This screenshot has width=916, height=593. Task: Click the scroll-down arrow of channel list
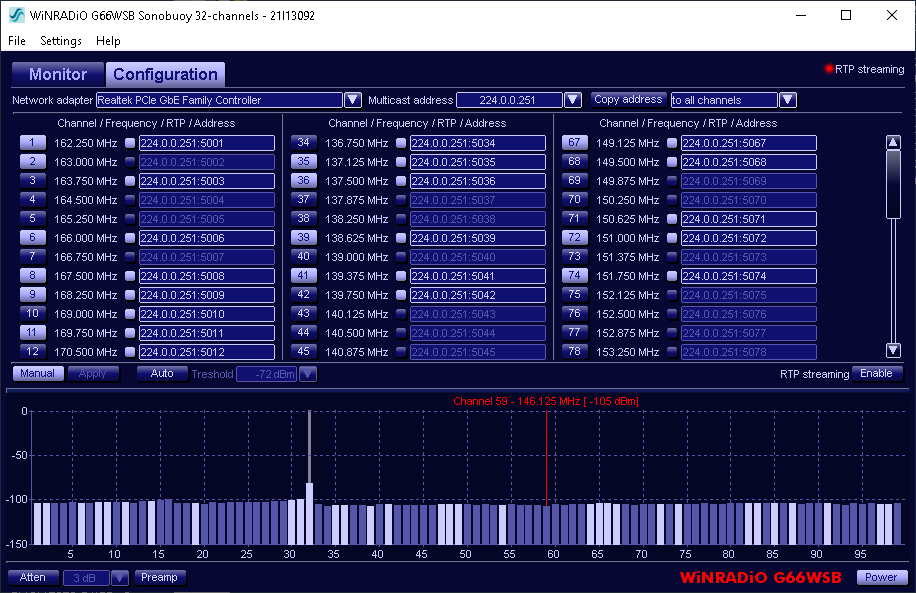point(893,350)
